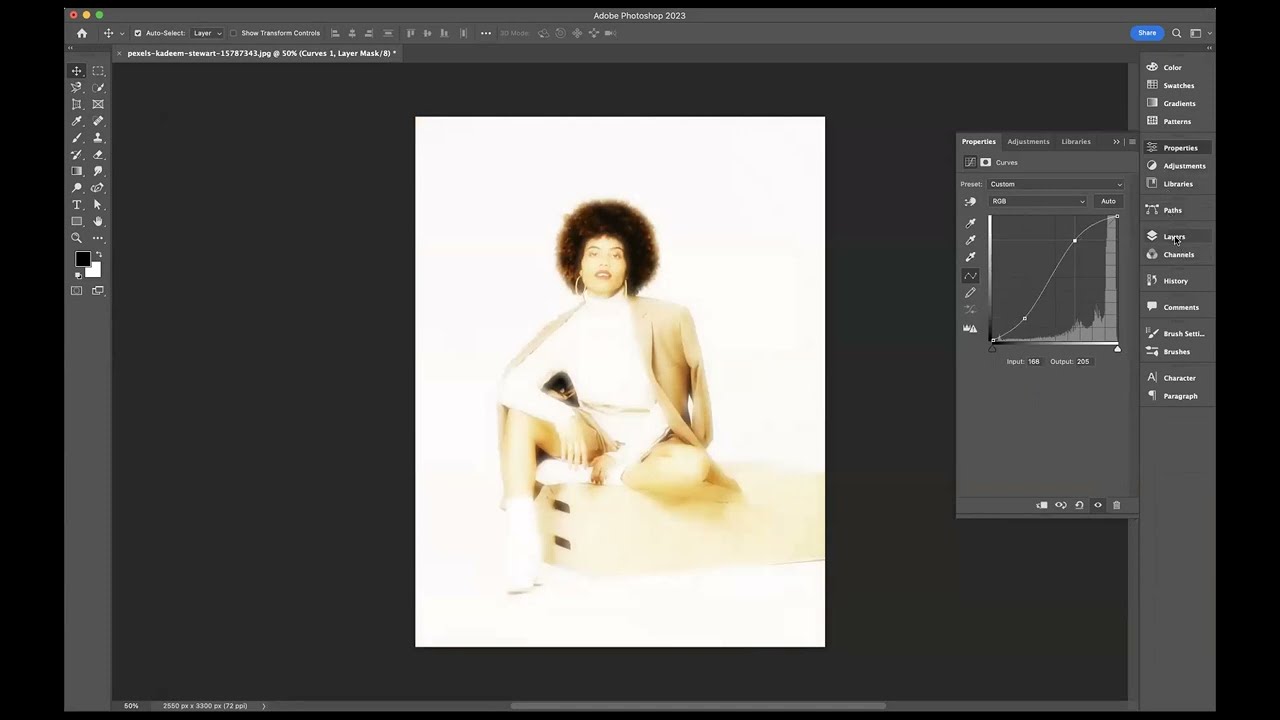This screenshot has width=1280, height=720.
Task: Open the Properties panel flyout menu
Action: click(x=1132, y=142)
